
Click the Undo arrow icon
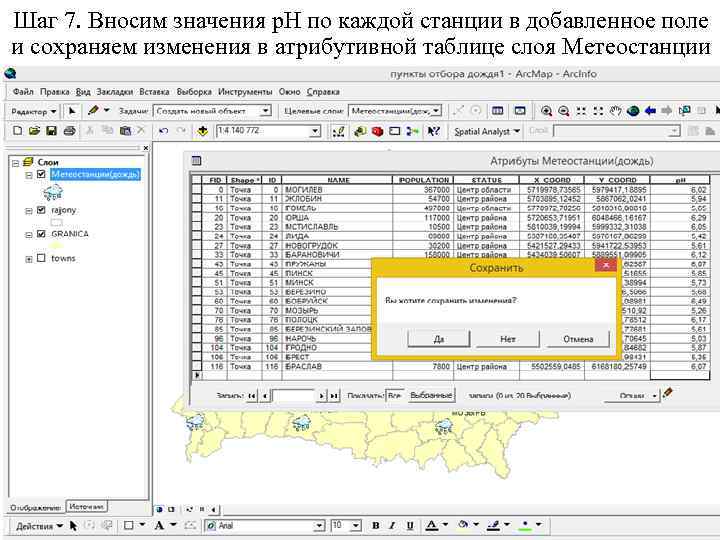pos(163,131)
